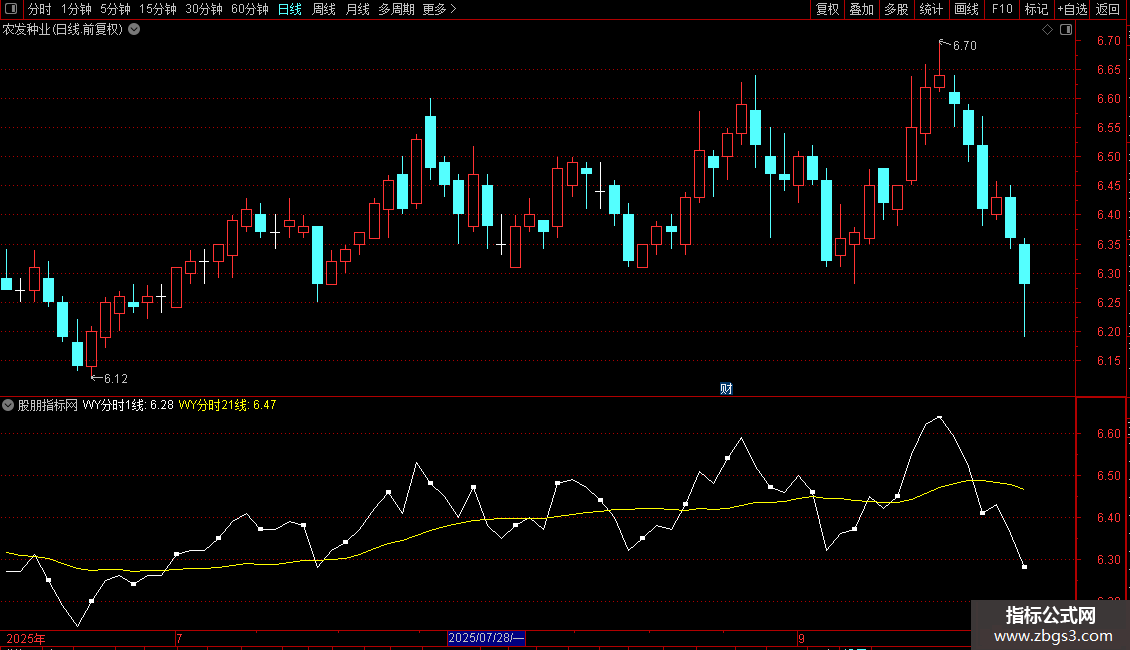Switch to the 1分钟 period
The width and height of the screenshot is (1130, 650).
pos(76,9)
